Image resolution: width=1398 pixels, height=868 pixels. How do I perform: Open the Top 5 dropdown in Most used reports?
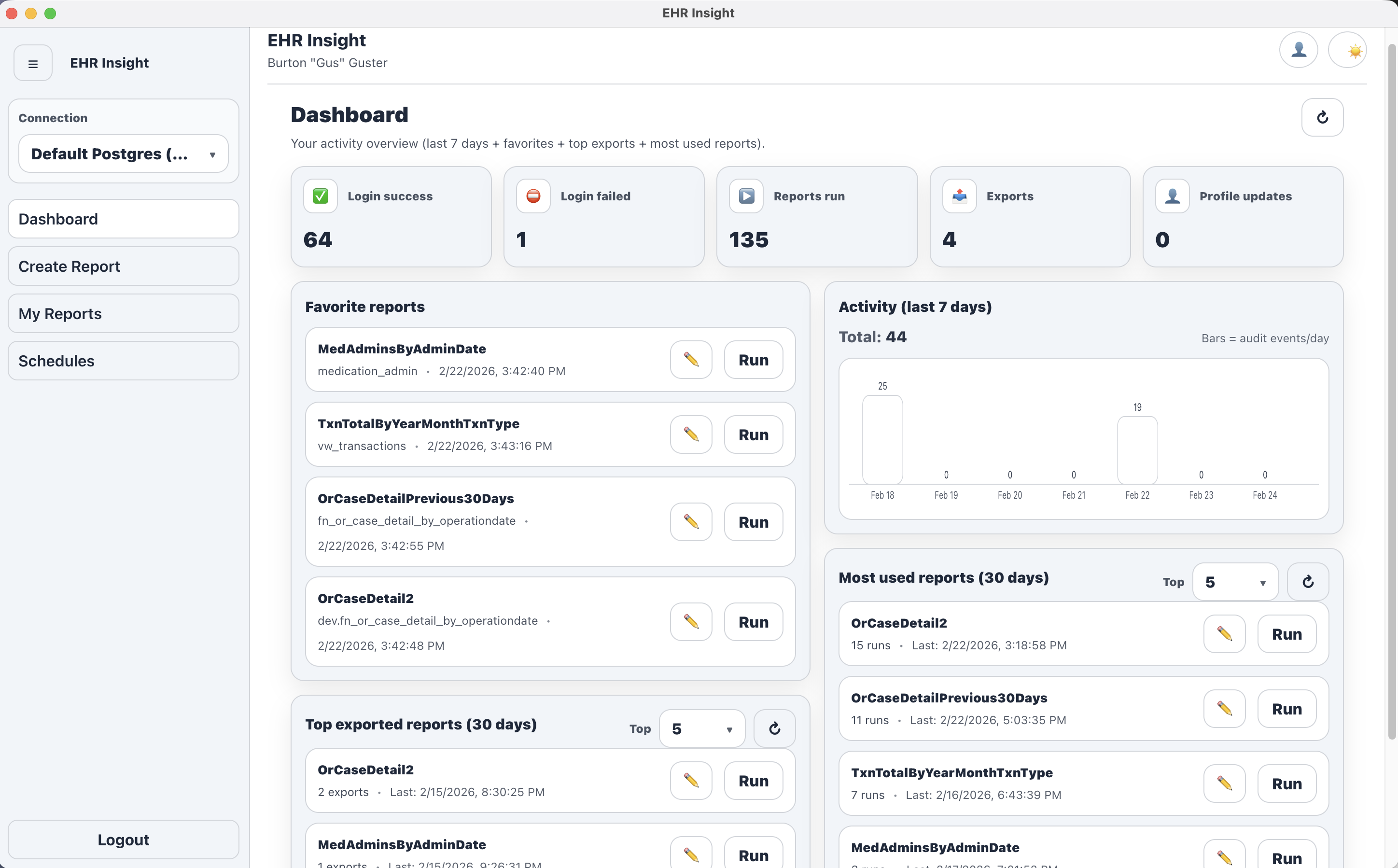point(1235,582)
